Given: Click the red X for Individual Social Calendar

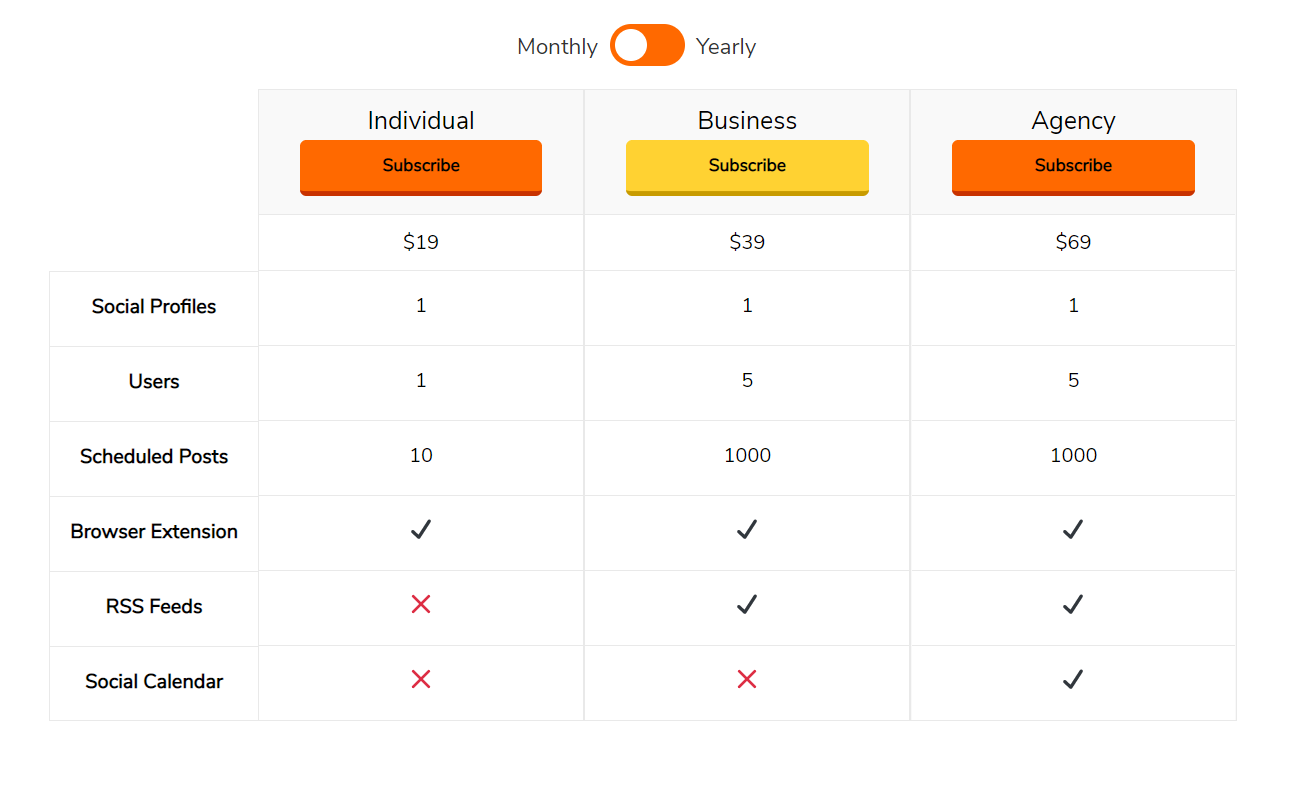Looking at the screenshot, I should click(x=421, y=680).
